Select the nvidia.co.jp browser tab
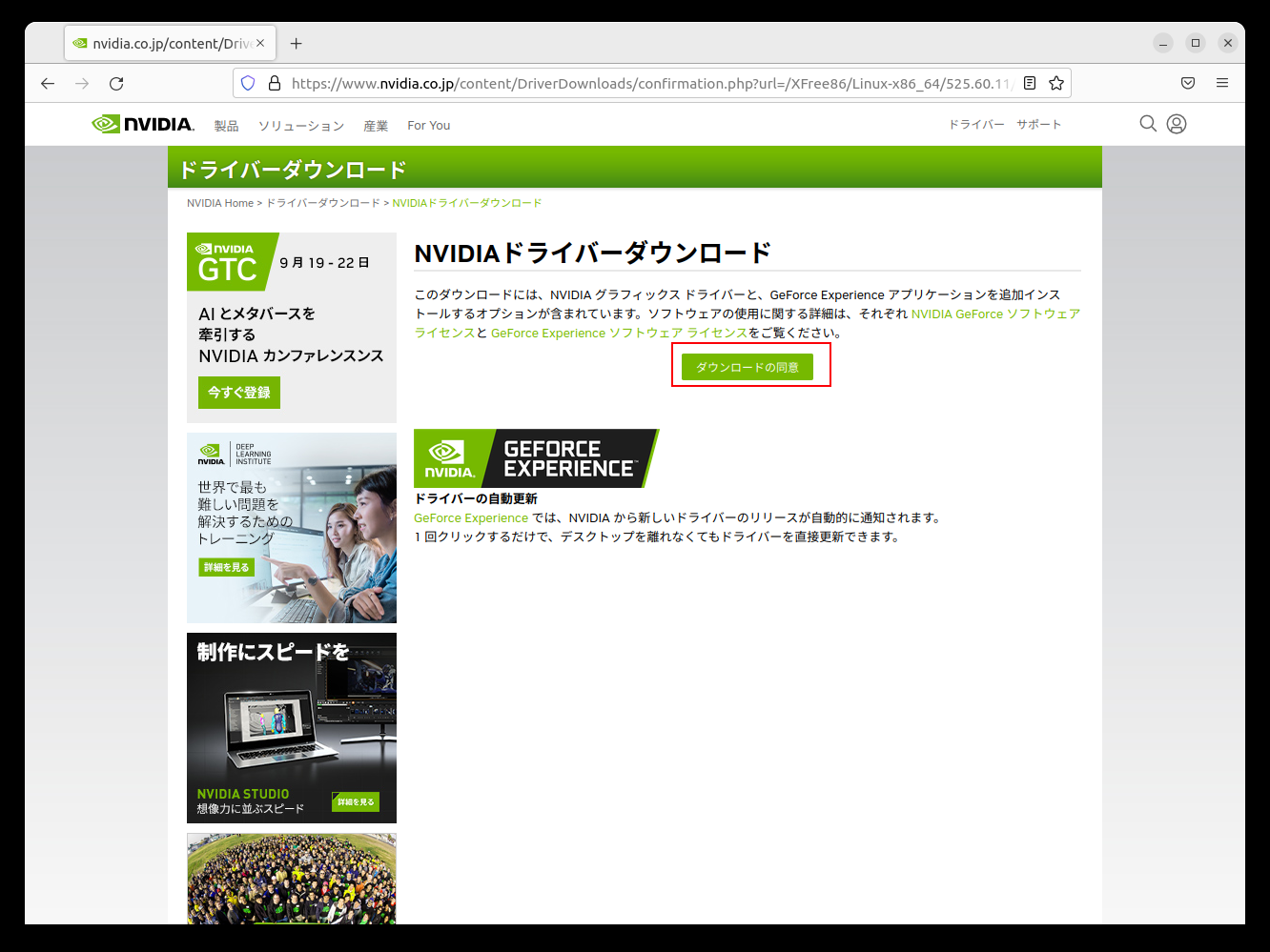The image size is (1270, 952). point(170,43)
